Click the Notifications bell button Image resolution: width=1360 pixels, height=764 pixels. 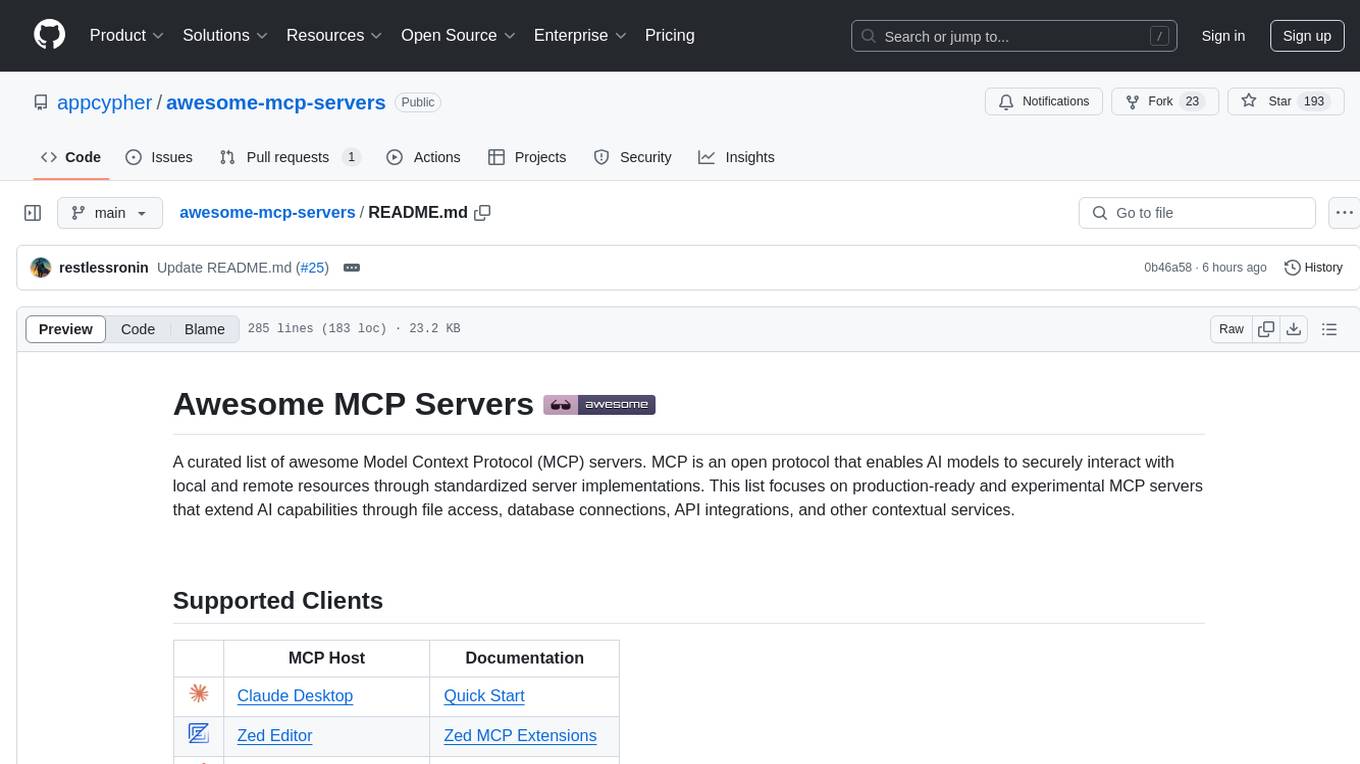[x=1044, y=102]
